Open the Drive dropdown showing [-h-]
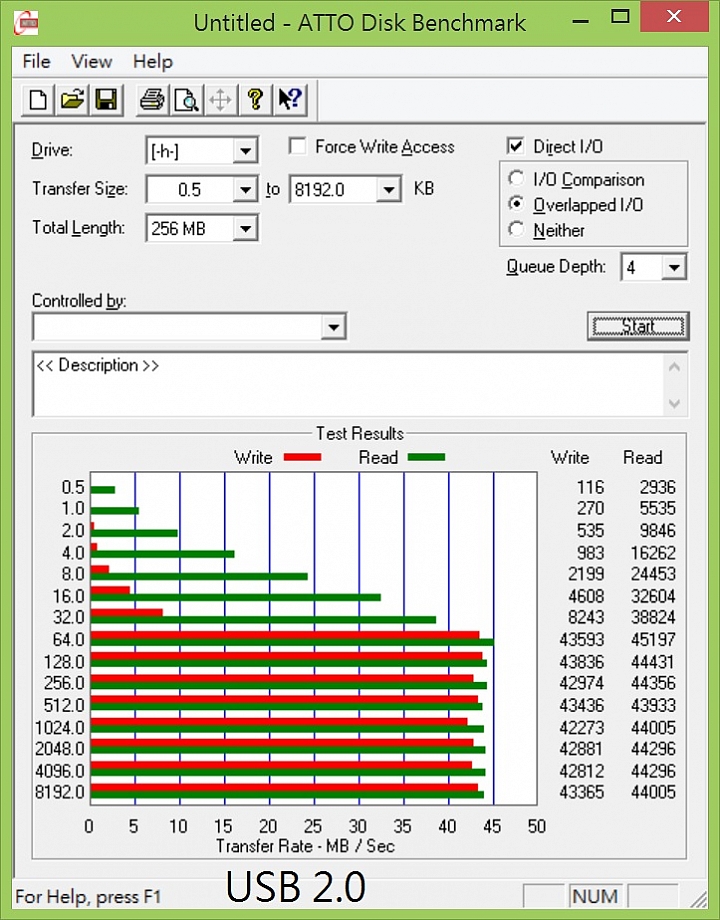This screenshot has height=920, width=720. [245, 151]
